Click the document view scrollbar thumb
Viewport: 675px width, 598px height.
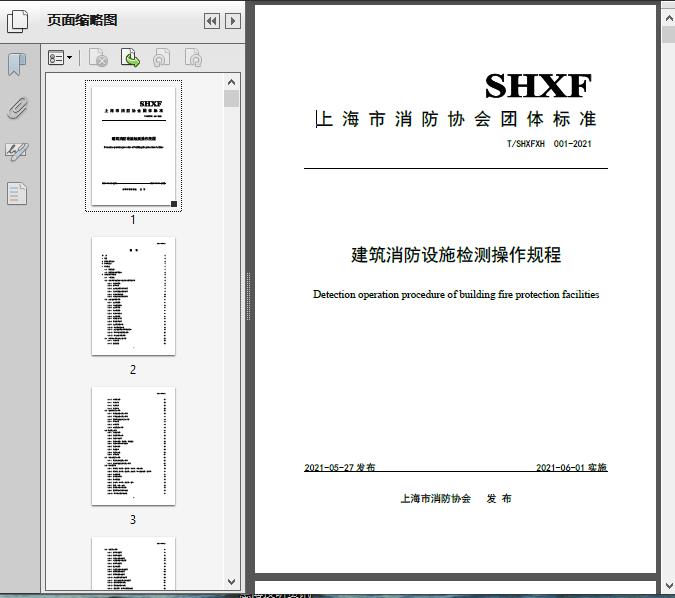[669, 34]
